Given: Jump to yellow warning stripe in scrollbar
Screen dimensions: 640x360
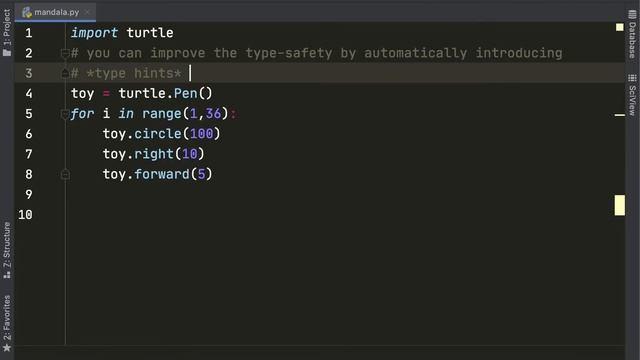Looking at the screenshot, I should tap(620, 205).
